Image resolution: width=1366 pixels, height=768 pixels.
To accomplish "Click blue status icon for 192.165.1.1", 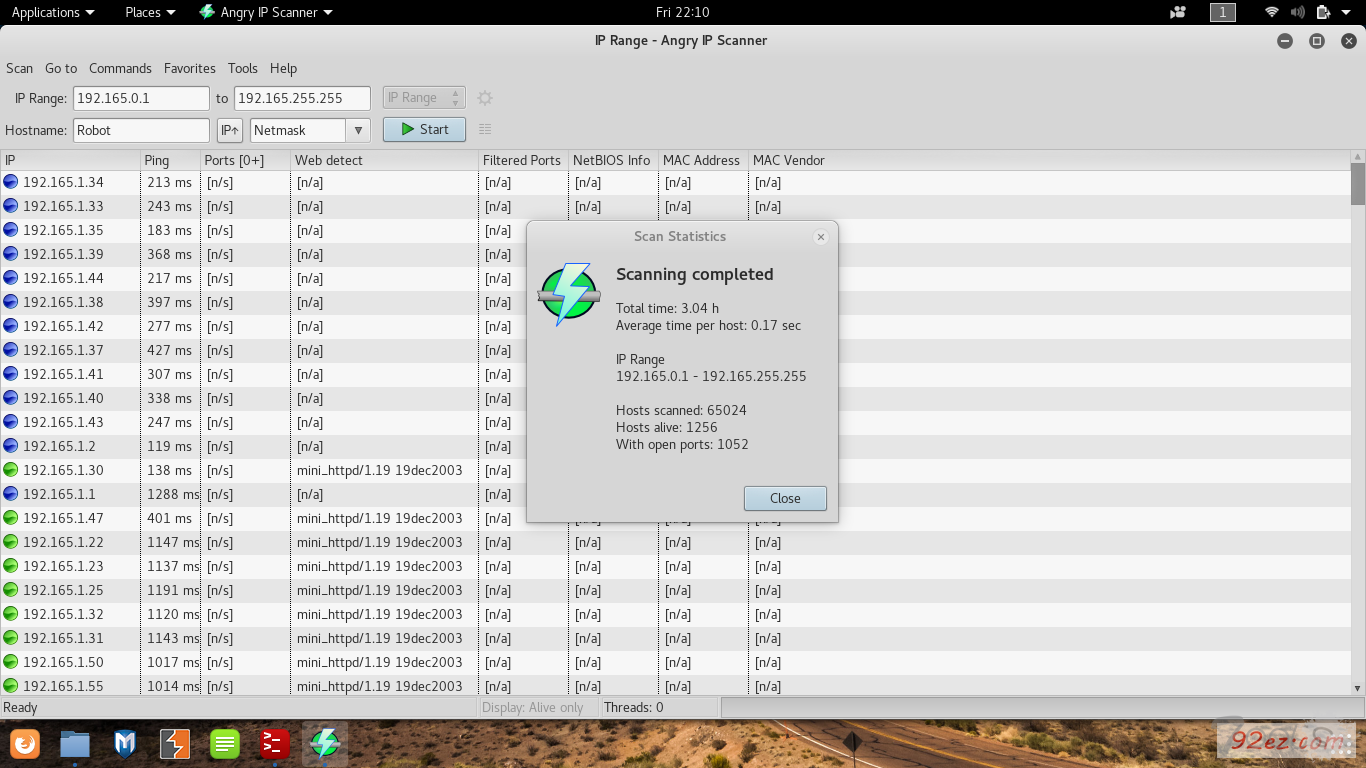I will [11, 494].
